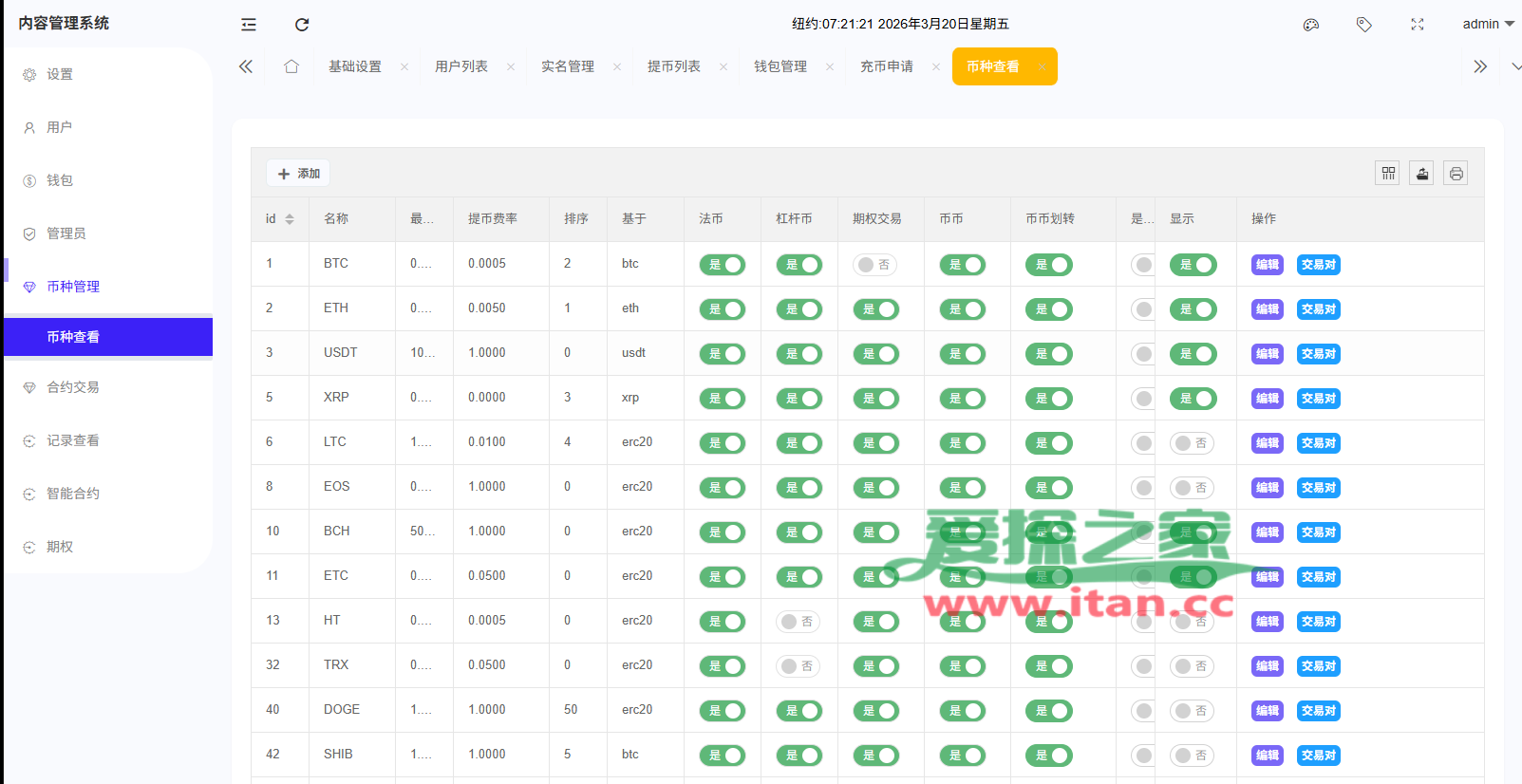The width and height of the screenshot is (1522, 784).
Task: Click the print table icon
Action: click(1456, 173)
